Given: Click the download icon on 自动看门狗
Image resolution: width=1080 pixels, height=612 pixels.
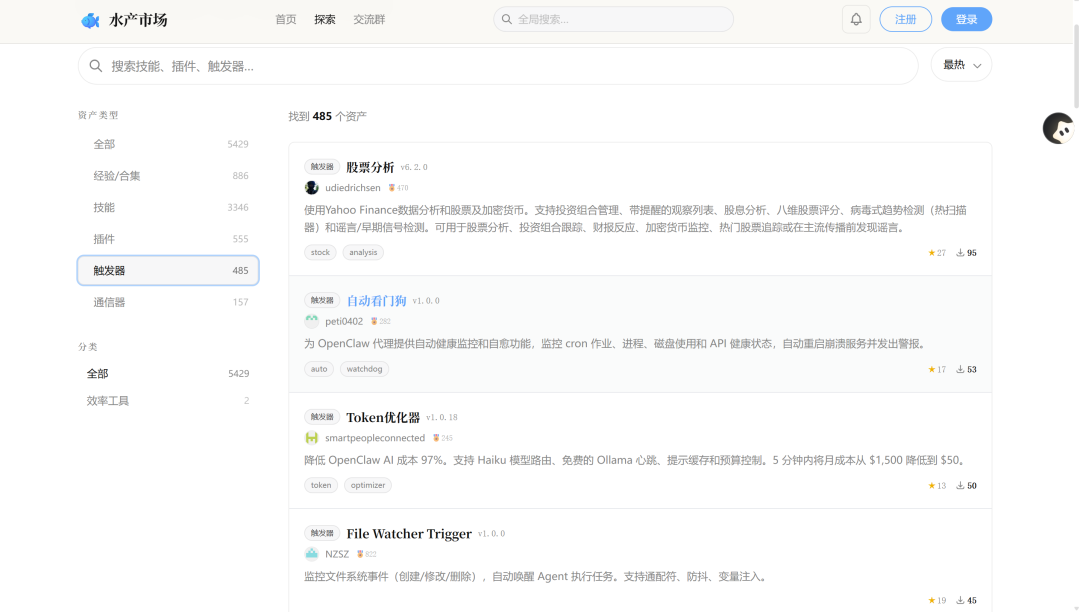Looking at the screenshot, I should 961,370.
